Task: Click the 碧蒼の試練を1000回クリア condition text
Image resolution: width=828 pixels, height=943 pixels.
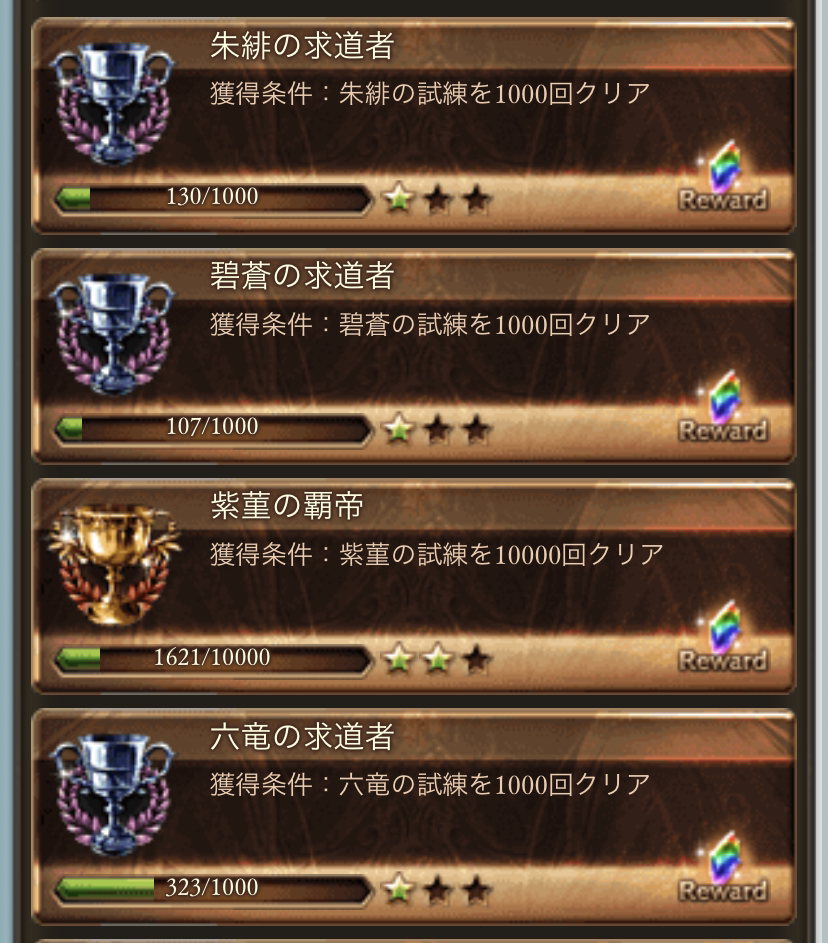Action: click(495, 325)
